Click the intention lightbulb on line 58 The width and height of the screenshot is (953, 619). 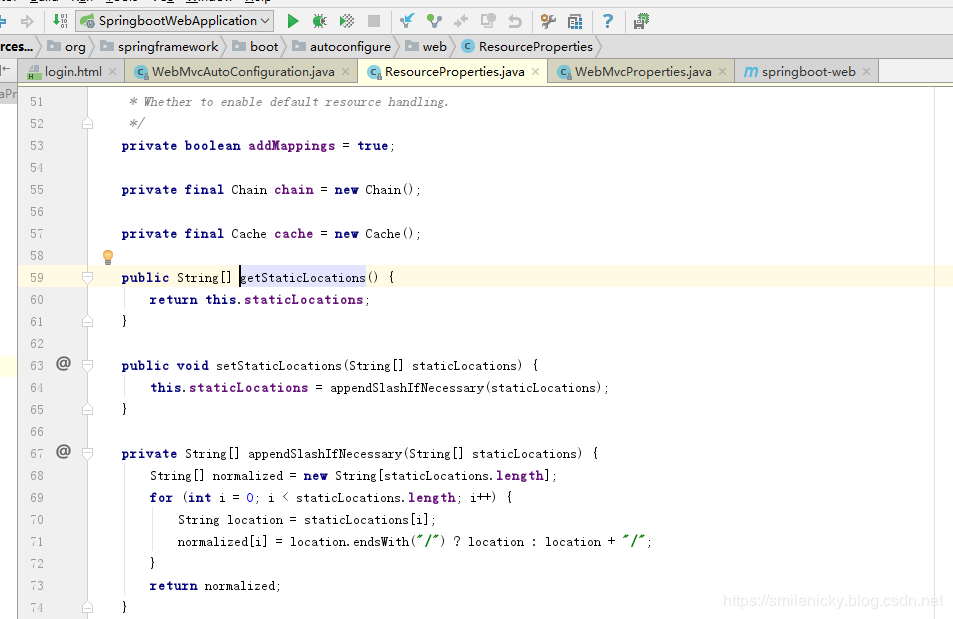point(108,257)
